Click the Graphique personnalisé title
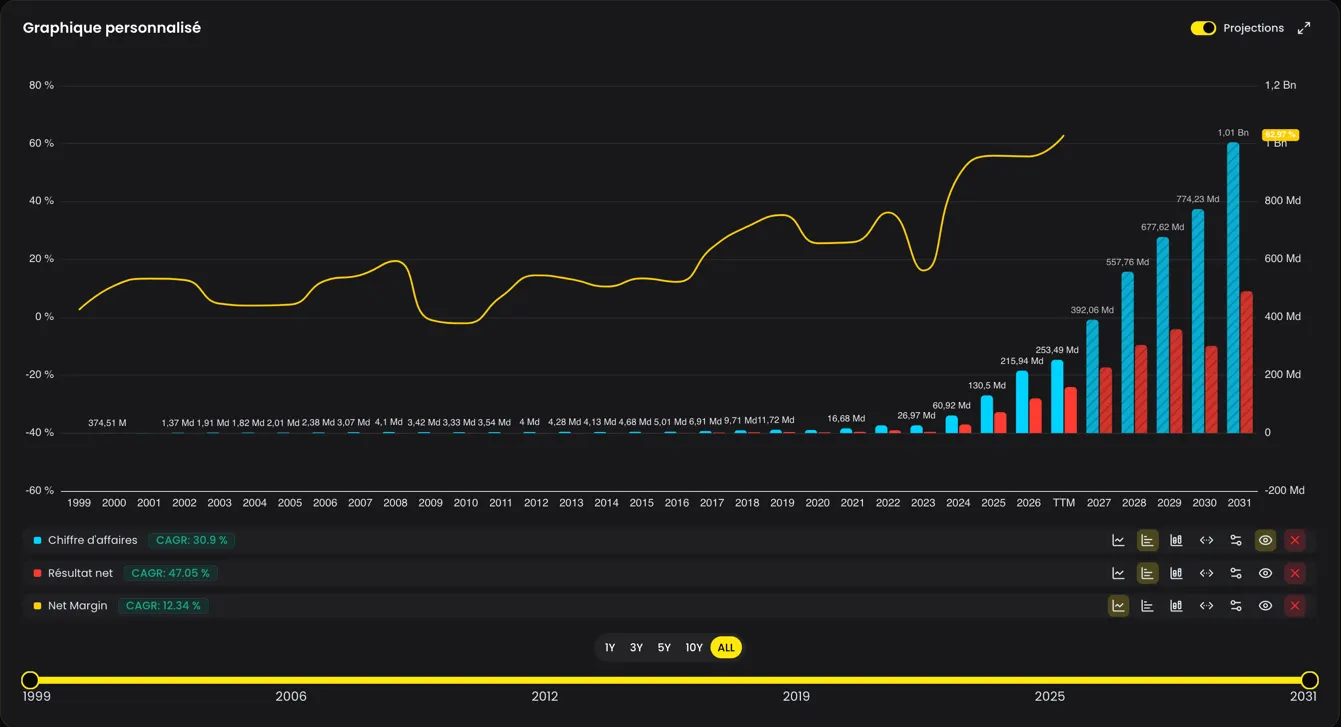The height and width of the screenshot is (727, 1341). click(x=112, y=28)
